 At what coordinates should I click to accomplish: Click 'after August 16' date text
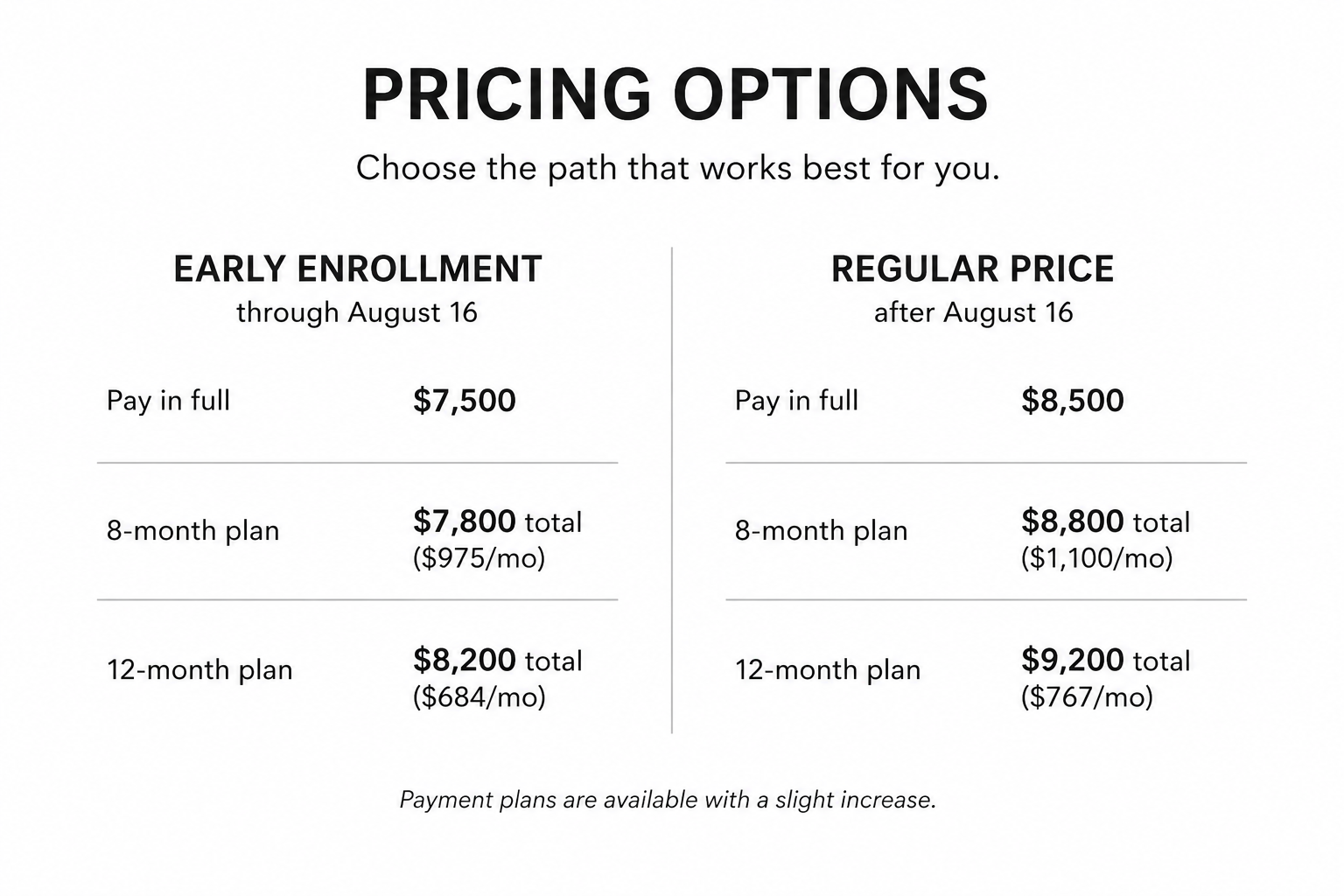click(x=973, y=312)
